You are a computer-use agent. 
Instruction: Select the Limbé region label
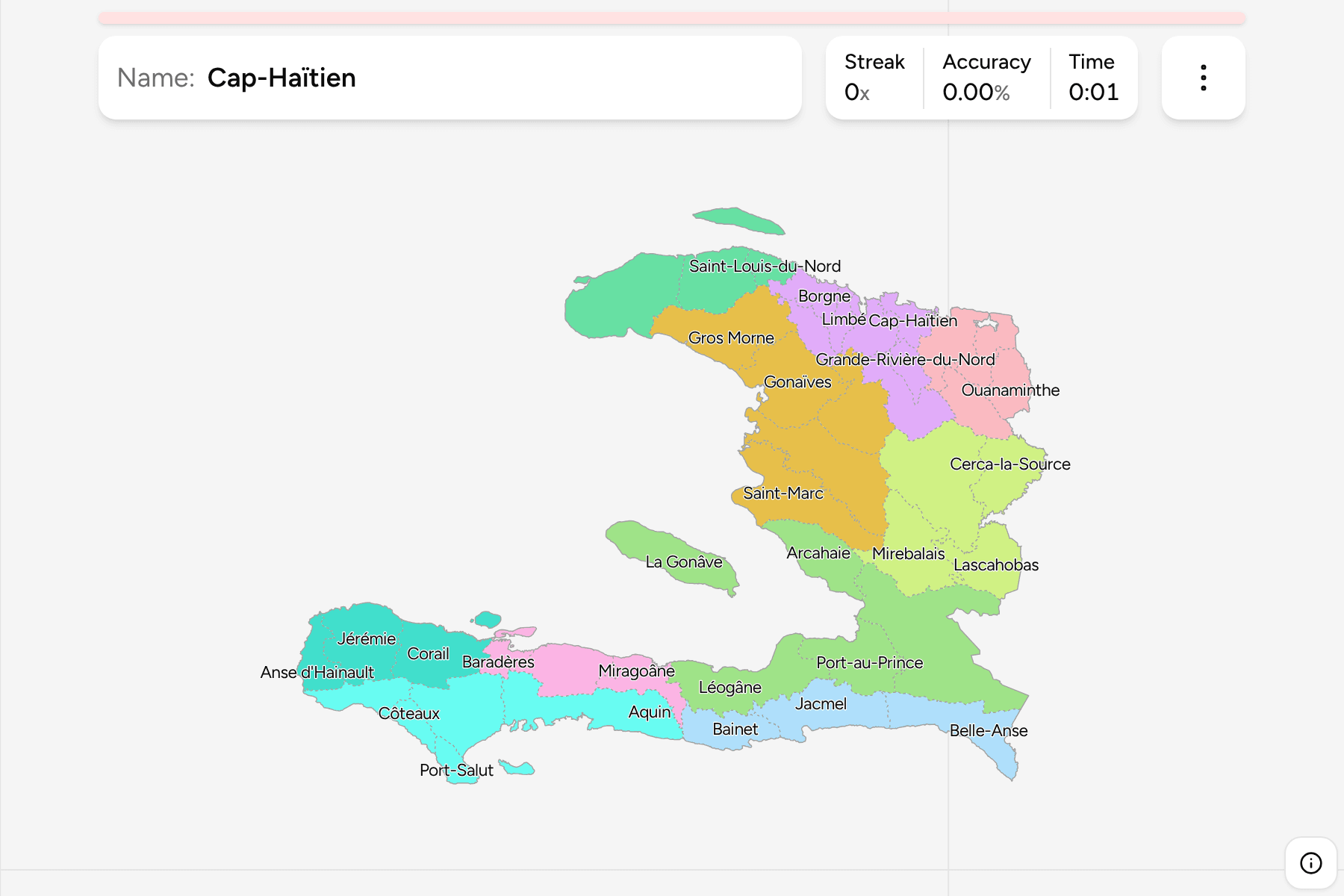tap(844, 320)
